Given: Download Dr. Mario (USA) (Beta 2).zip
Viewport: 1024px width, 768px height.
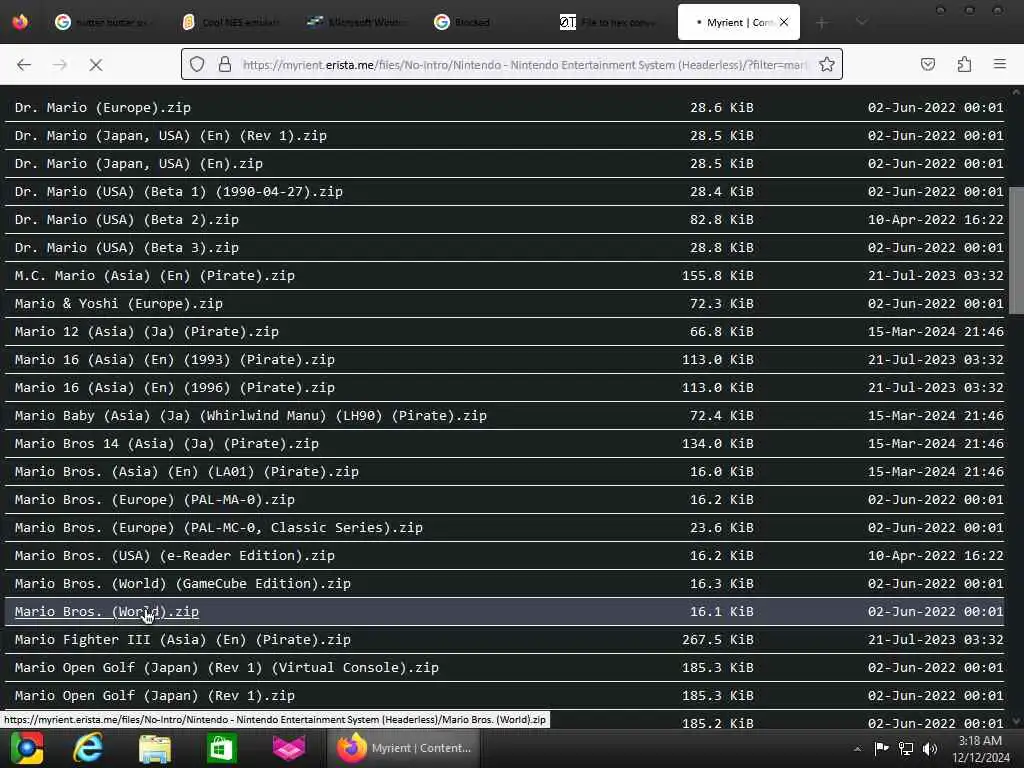Looking at the screenshot, I should [127, 220].
